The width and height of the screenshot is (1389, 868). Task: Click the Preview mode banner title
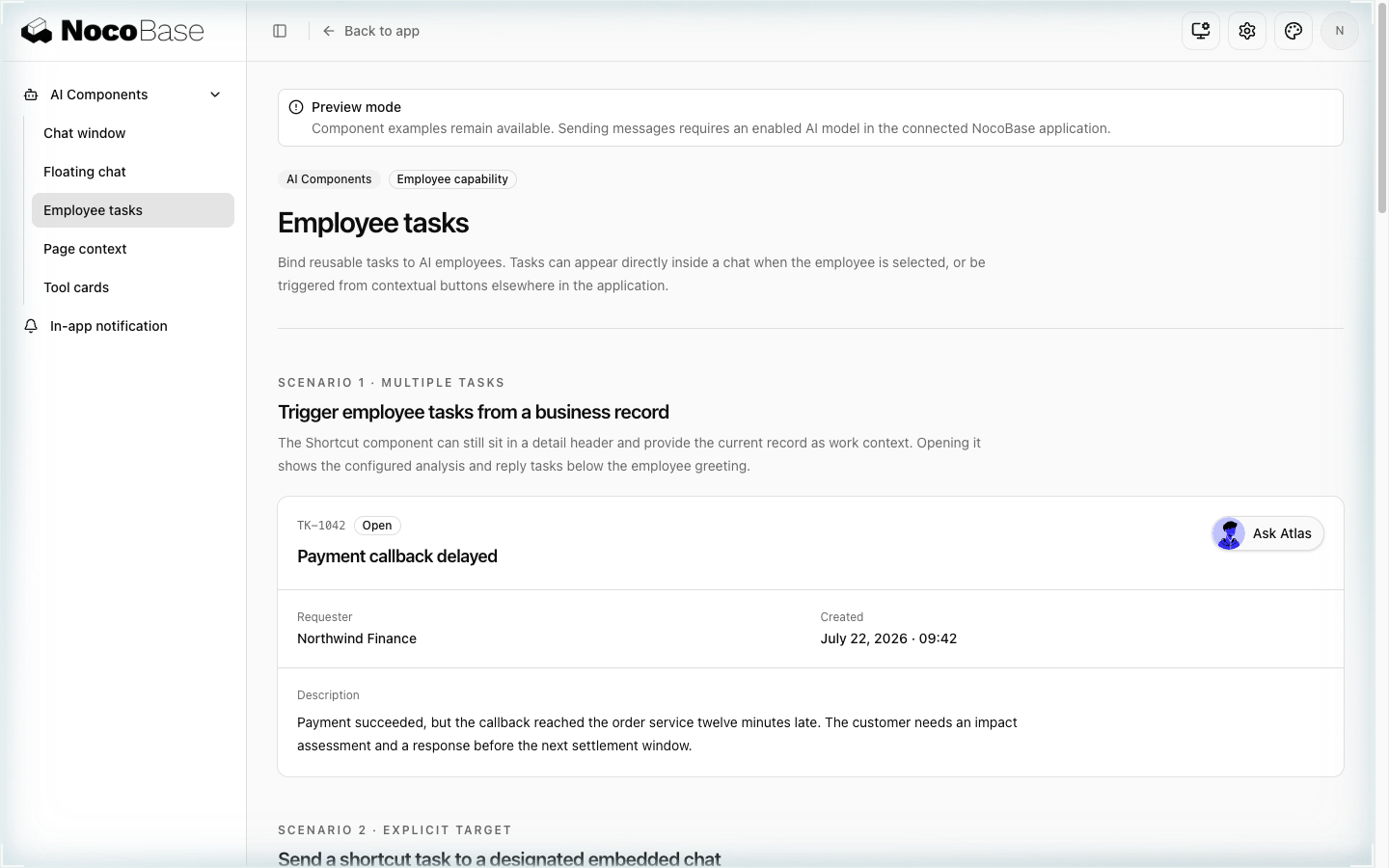pyautogui.click(x=356, y=107)
